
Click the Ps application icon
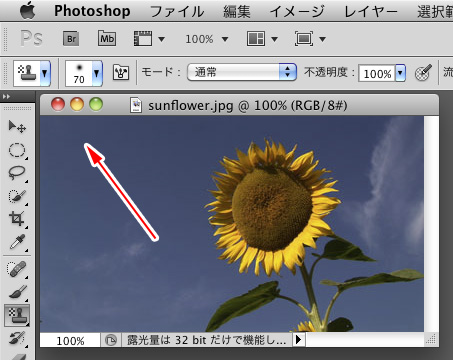click(x=31, y=38)
